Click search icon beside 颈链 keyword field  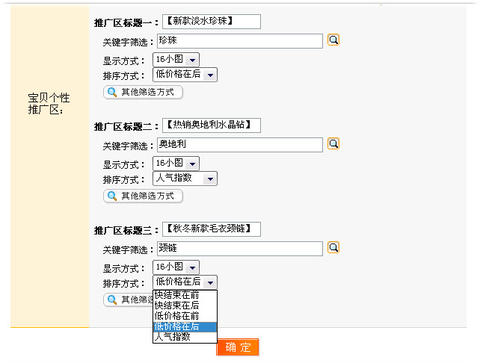point(333,248)
